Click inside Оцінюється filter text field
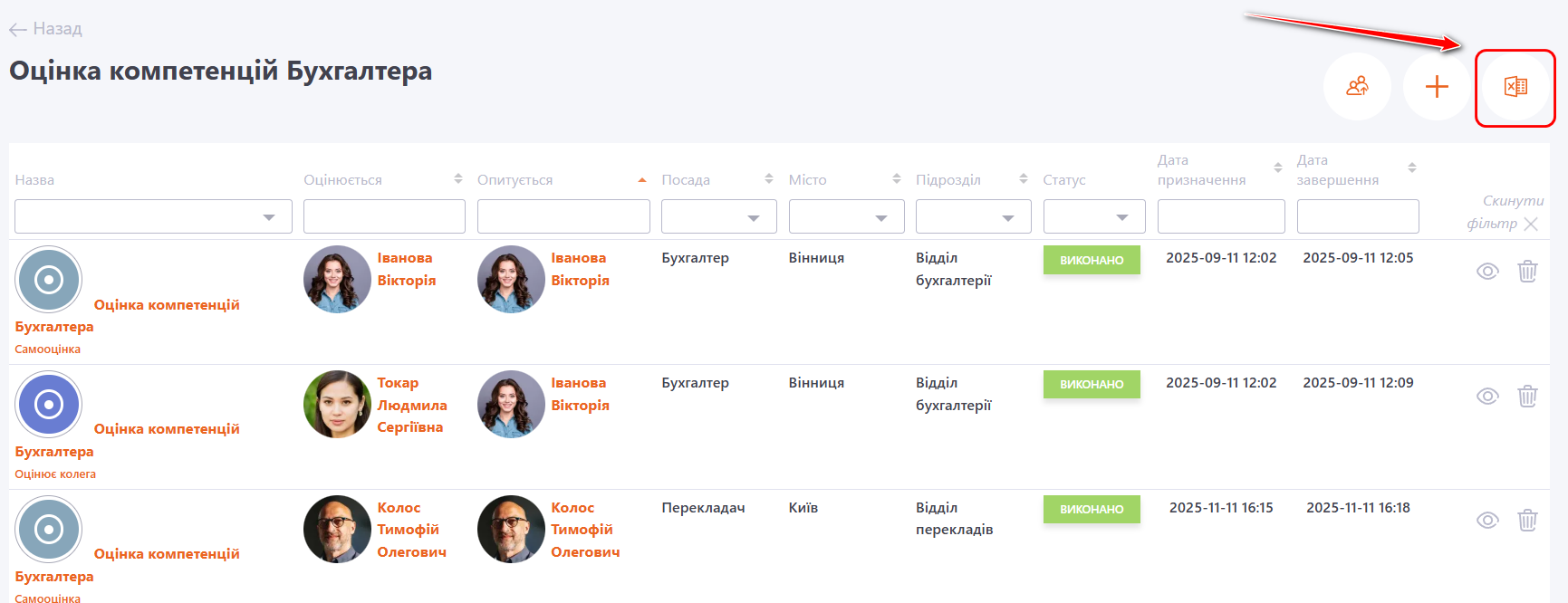 (x=384, y=217)
